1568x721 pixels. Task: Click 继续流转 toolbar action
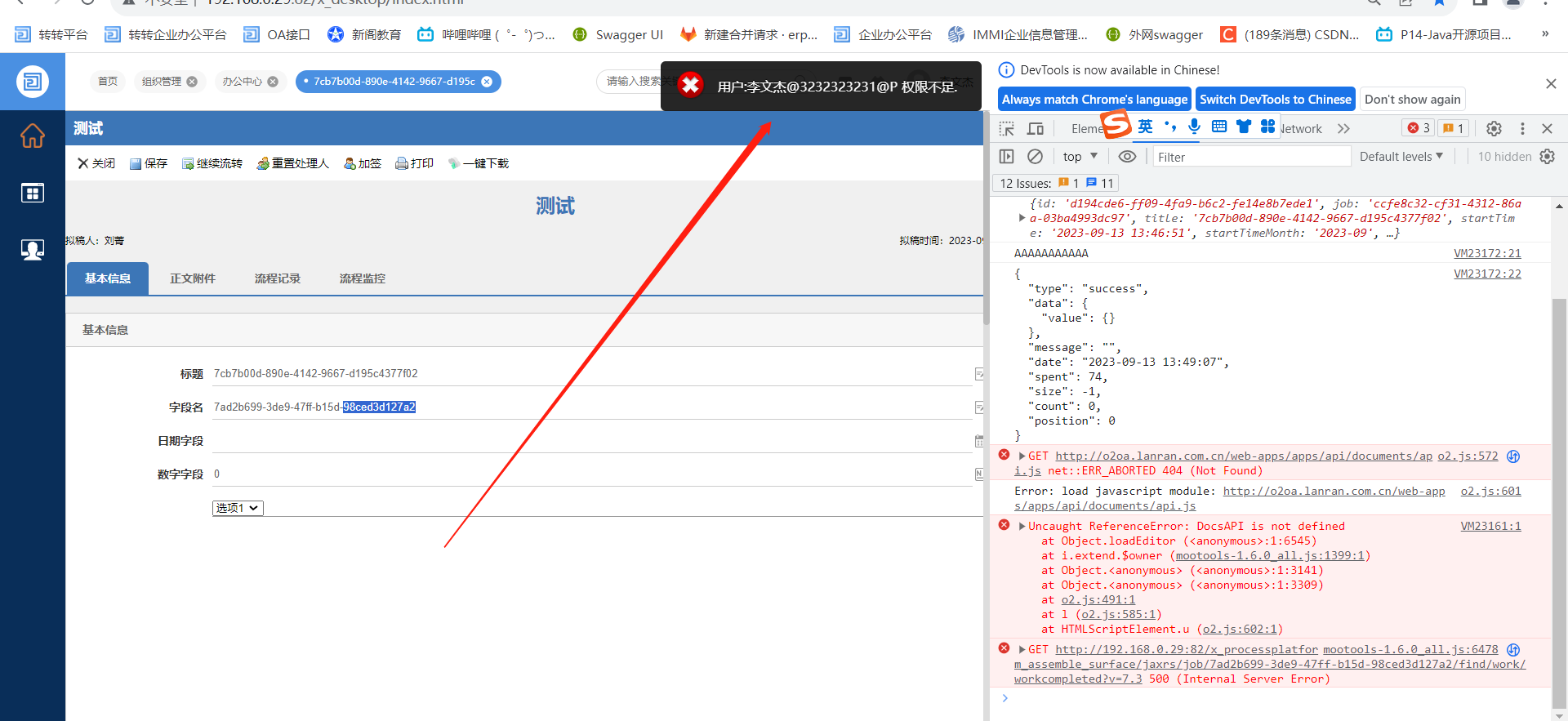click(x=212, y=163)
